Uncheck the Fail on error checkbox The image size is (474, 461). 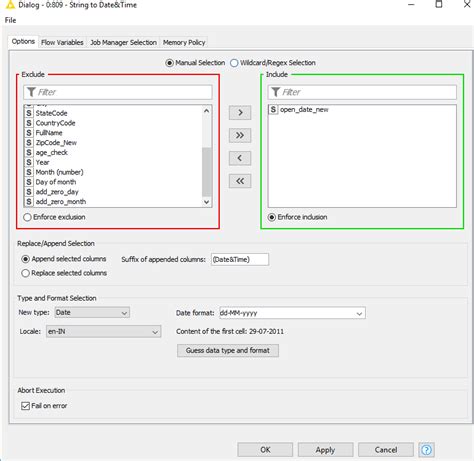pos(25,406)
